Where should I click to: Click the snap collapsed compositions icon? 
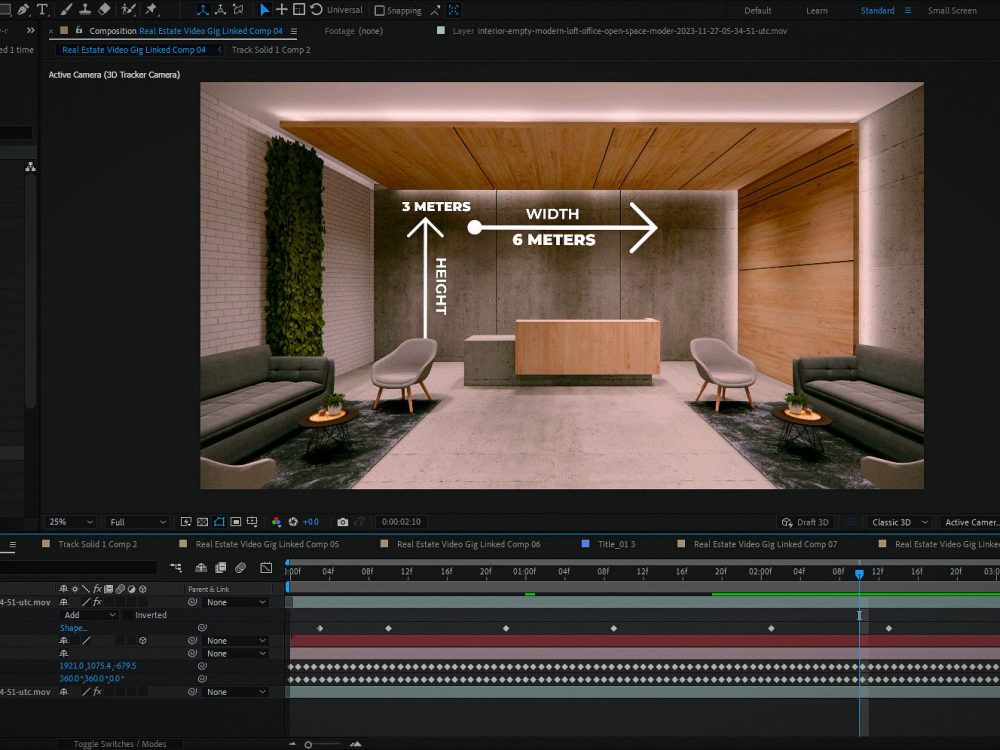tap(453, 10)
